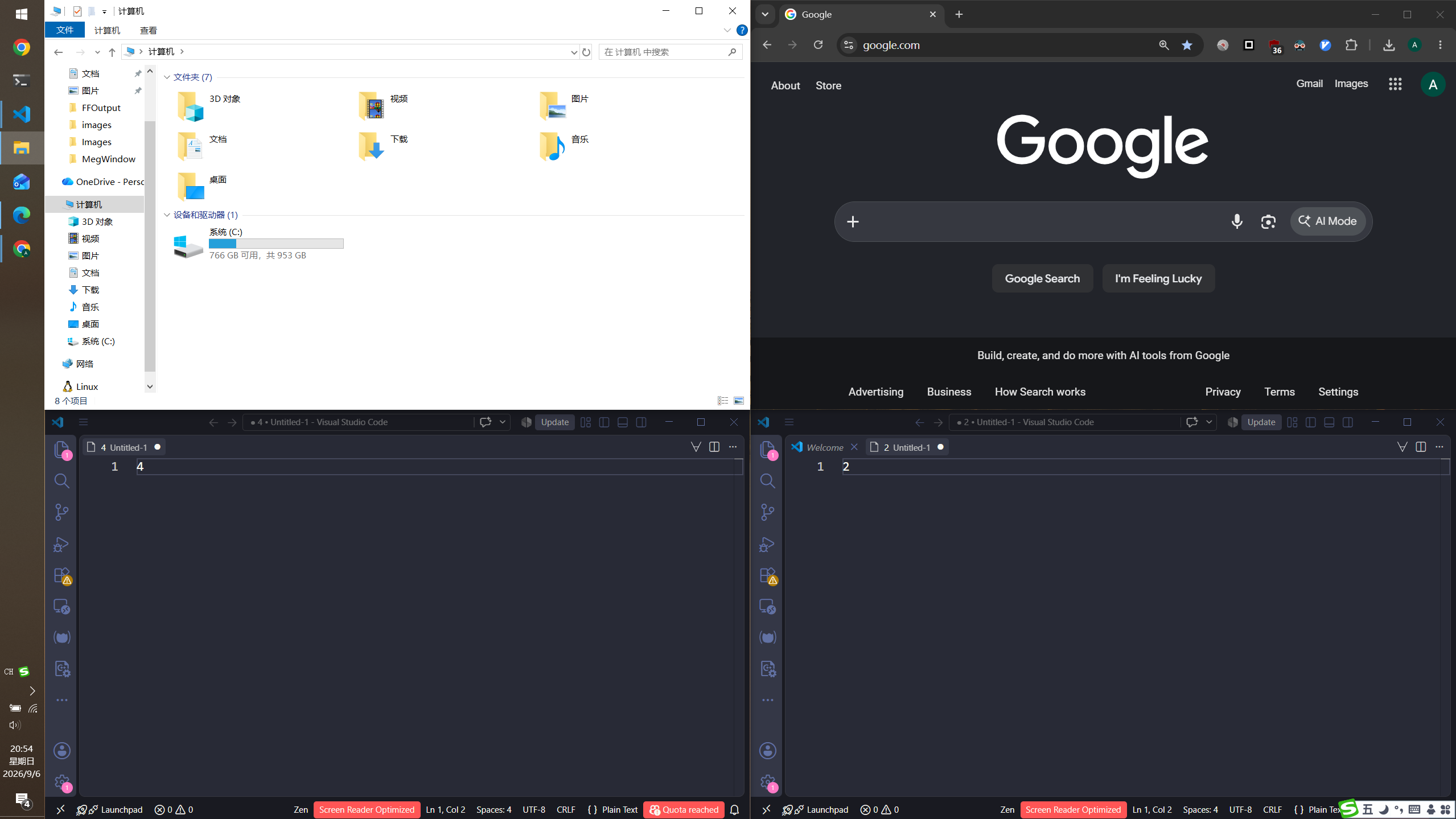Click the AI Mode button
Screen dimensions: 1456x819
1328,221
